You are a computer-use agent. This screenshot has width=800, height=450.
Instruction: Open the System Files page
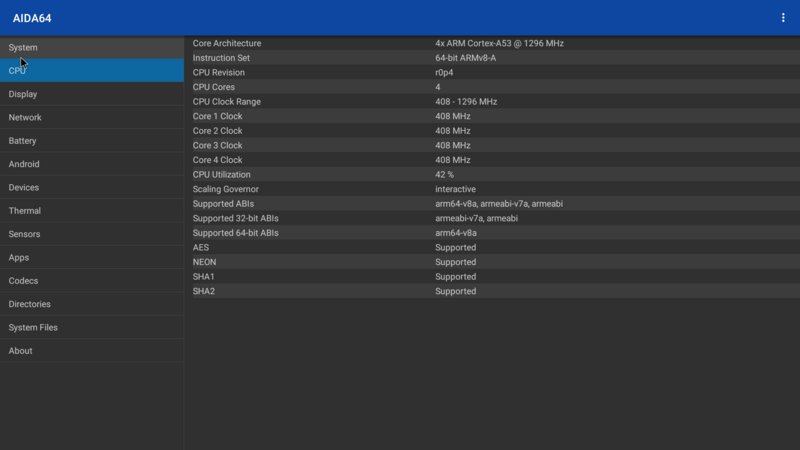click(92, 328)
